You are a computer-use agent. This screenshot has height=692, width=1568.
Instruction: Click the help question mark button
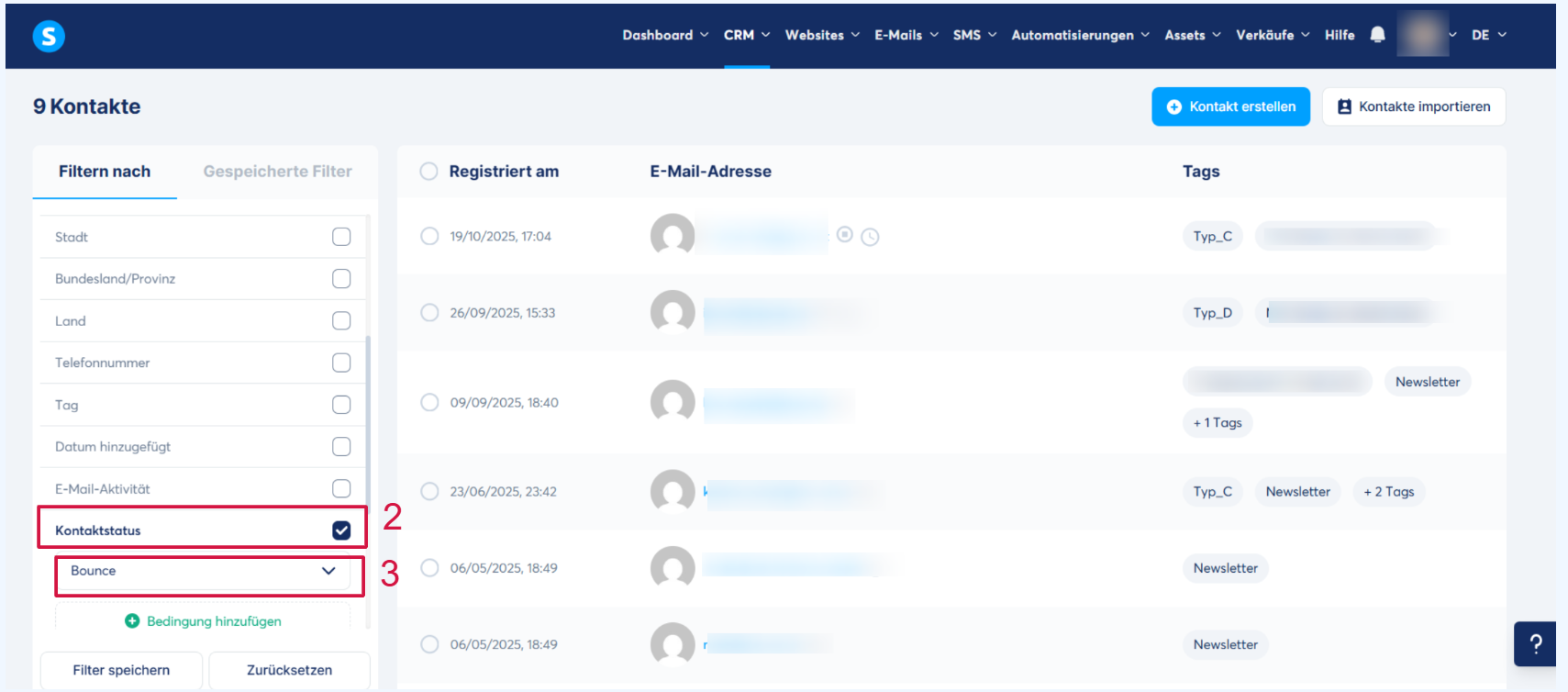1535,644
